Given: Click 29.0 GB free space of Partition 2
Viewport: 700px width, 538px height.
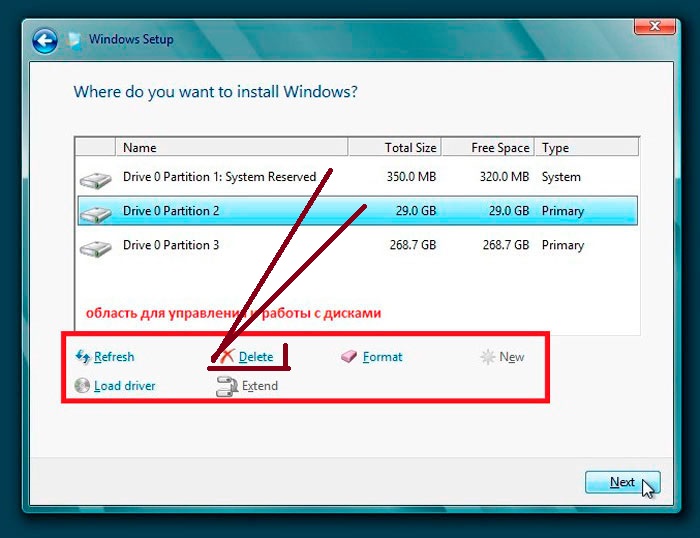Looking at the screenshot, I should coord(509,211).
